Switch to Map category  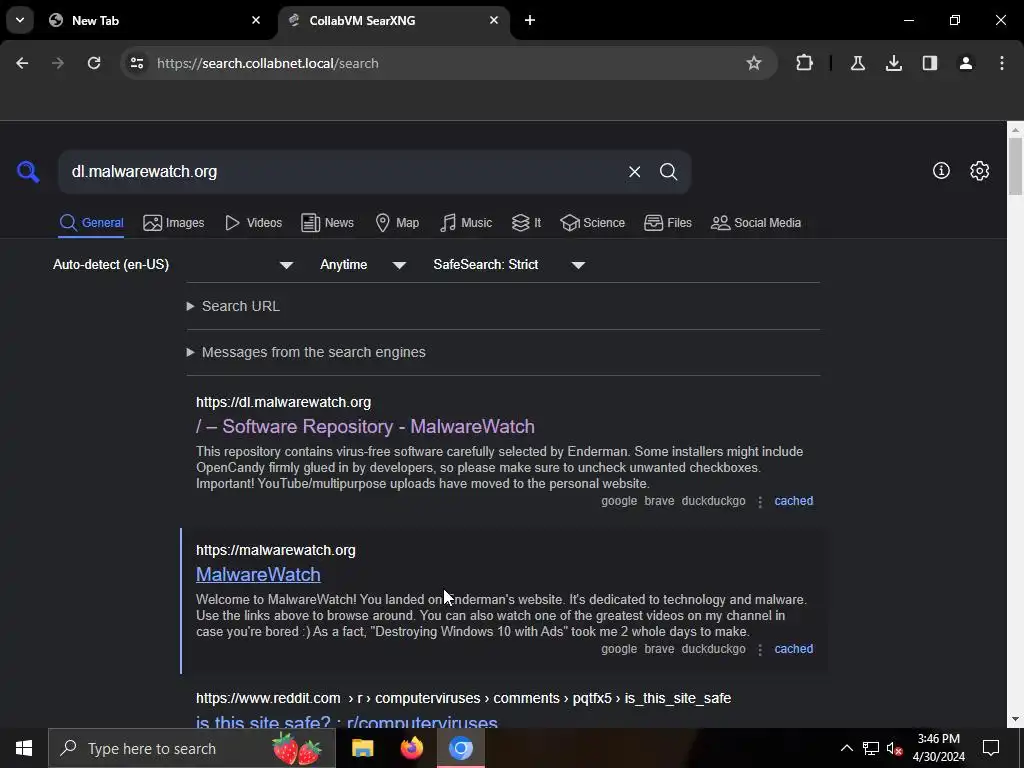(x=397, y=223)
